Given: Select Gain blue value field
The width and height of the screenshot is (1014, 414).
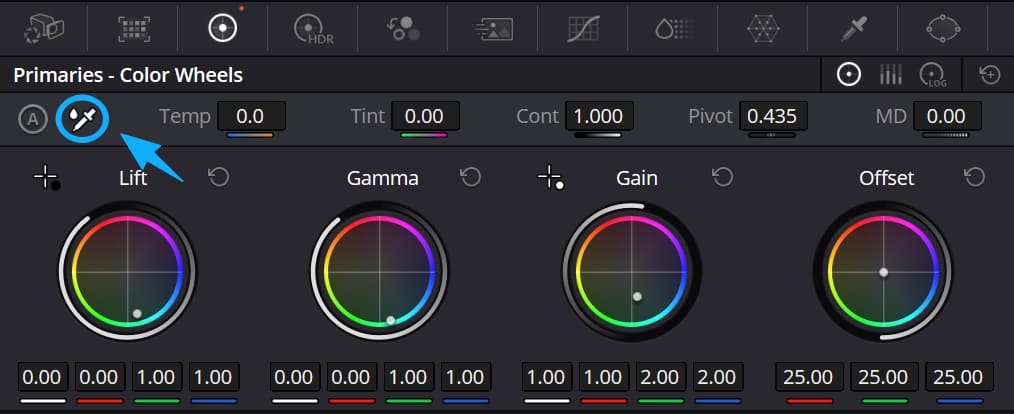Looking at the screenshot, I should tap(718, 377).
